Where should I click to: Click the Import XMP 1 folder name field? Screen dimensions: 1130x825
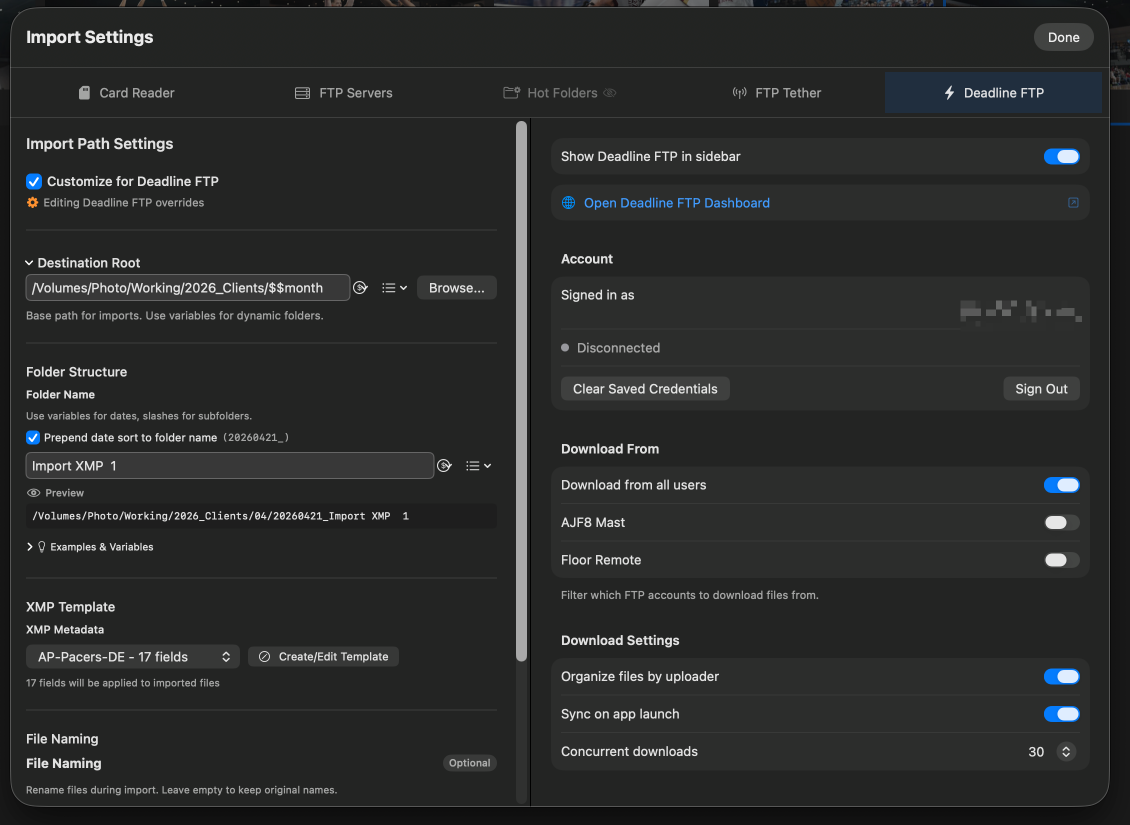click(230, 465)
